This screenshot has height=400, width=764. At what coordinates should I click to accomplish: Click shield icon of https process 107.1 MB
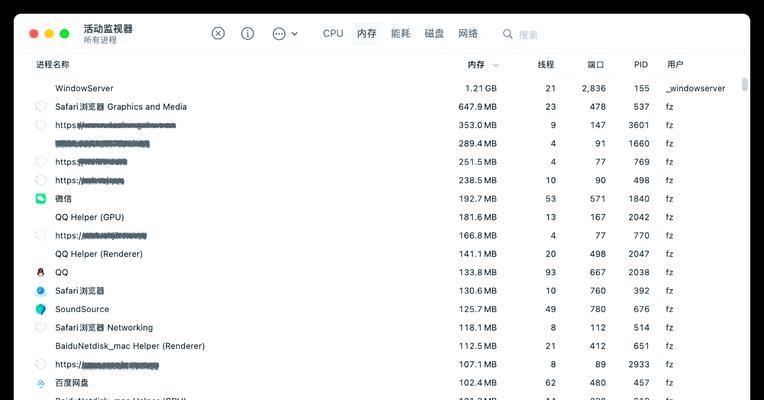tap(41, 364)
